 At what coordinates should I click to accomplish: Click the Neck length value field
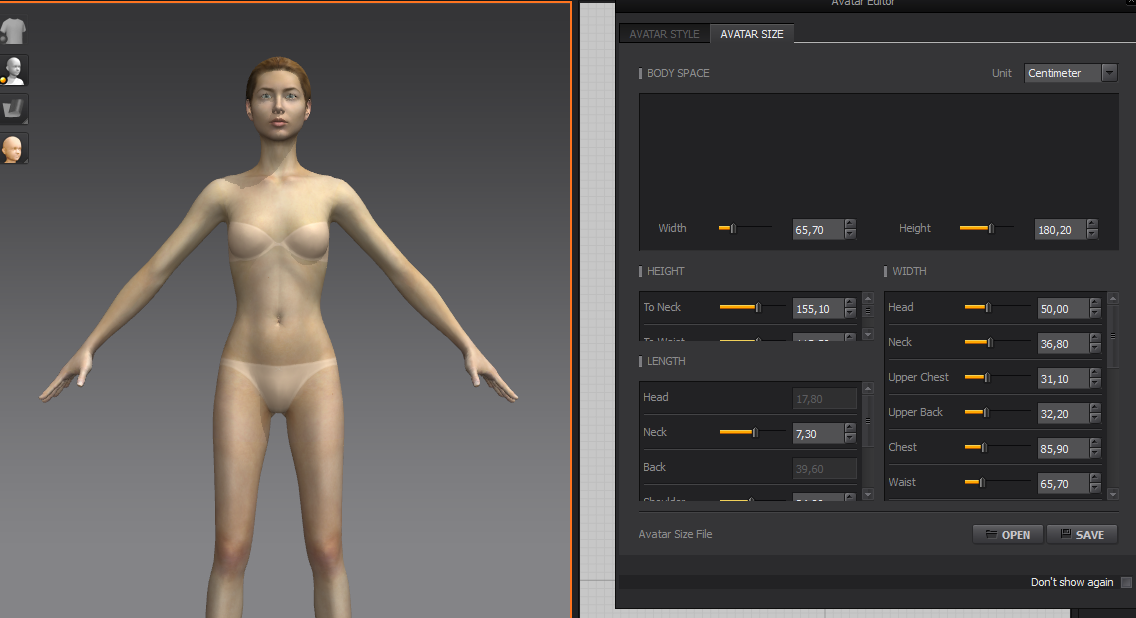817,433
